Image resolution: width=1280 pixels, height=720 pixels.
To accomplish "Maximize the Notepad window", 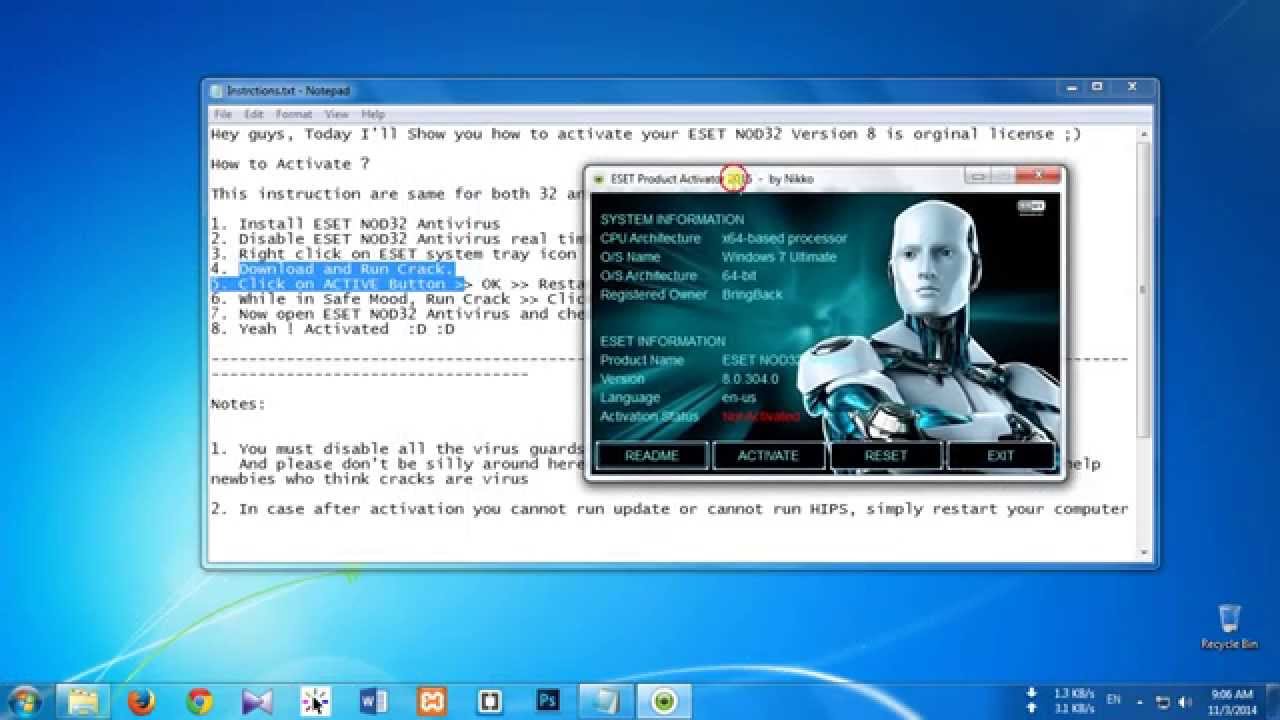I will click(x=1096, y=88).
